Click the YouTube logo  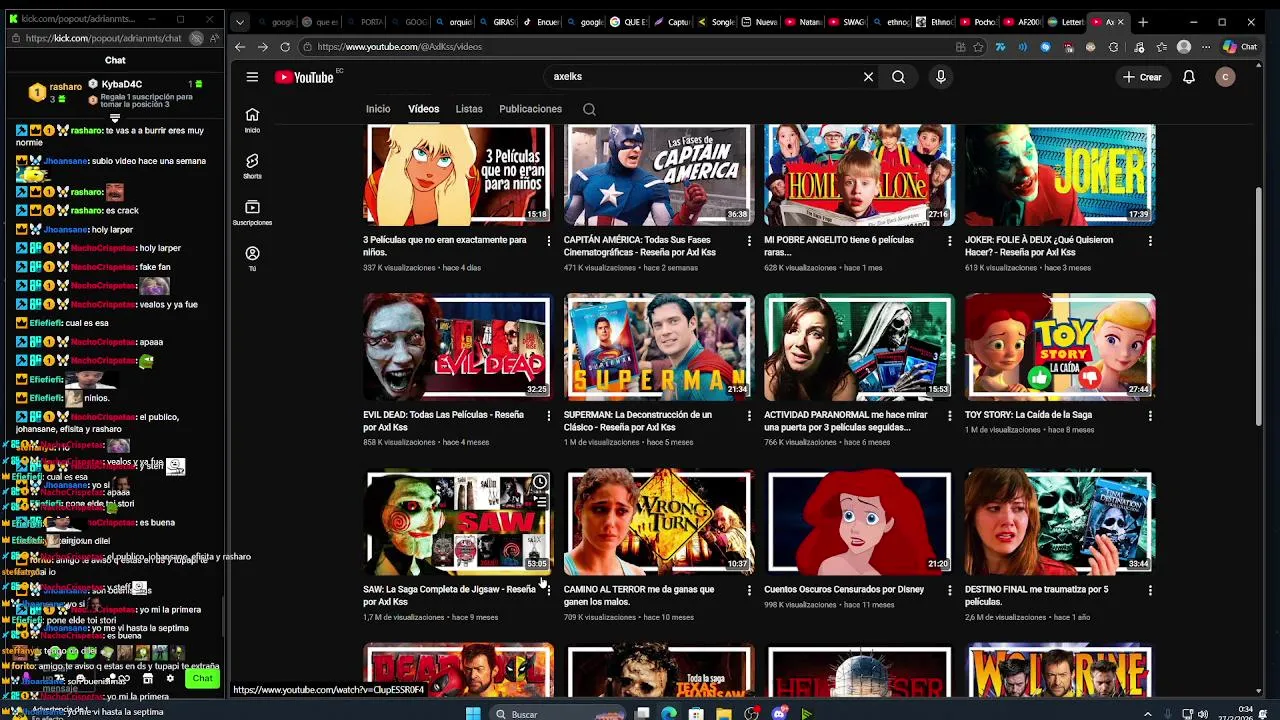pos(304,77)
